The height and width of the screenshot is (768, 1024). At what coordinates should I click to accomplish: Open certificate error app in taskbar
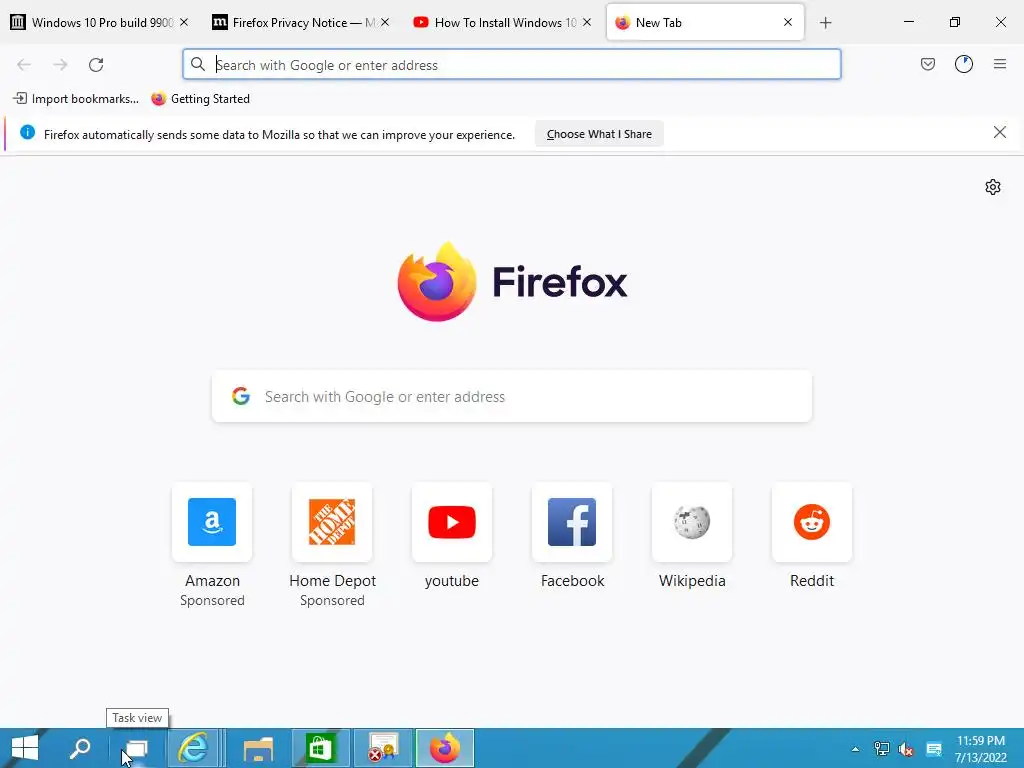click(383, 748)
